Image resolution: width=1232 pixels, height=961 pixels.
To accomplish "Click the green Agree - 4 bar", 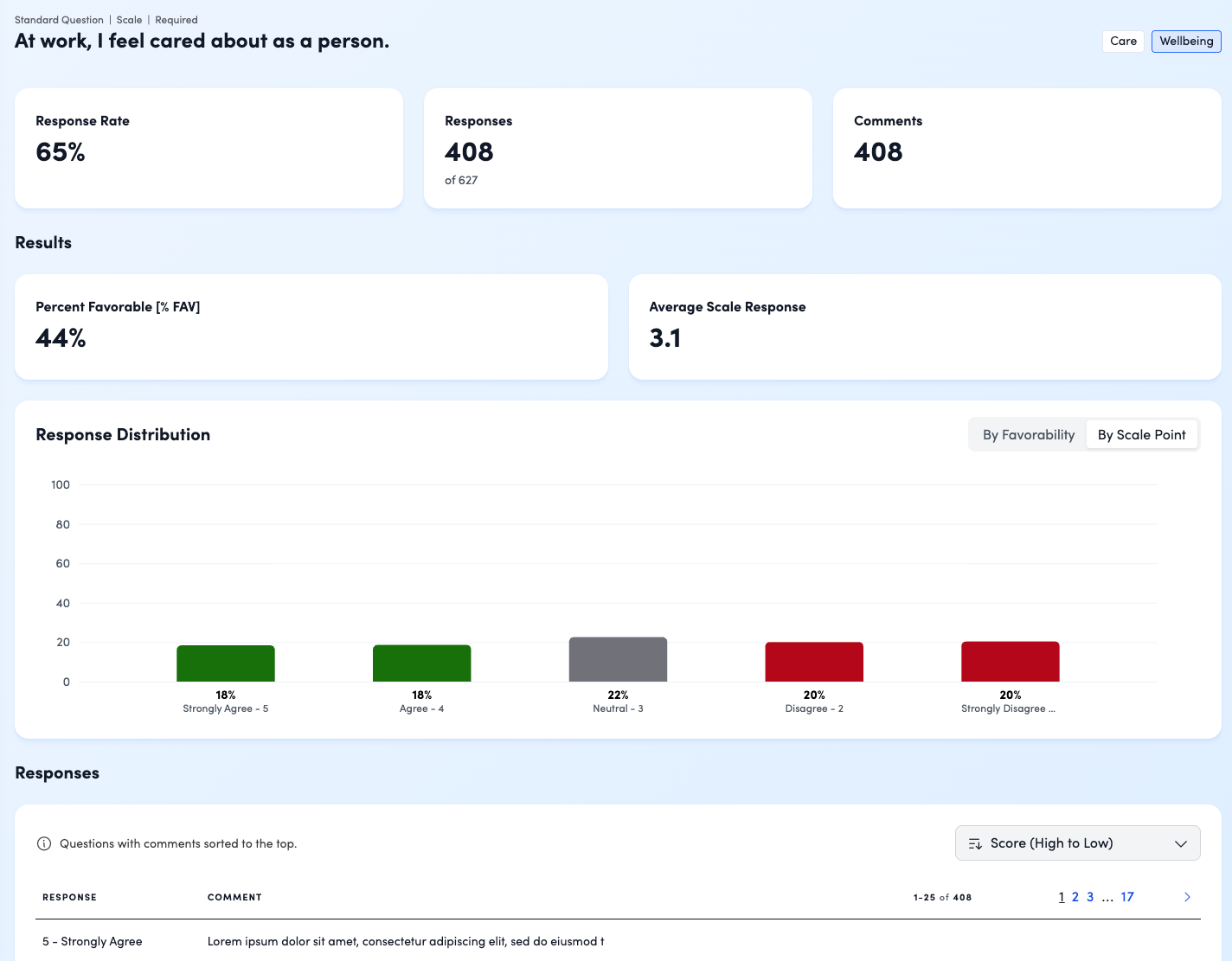I will click(x=422, y=663).
